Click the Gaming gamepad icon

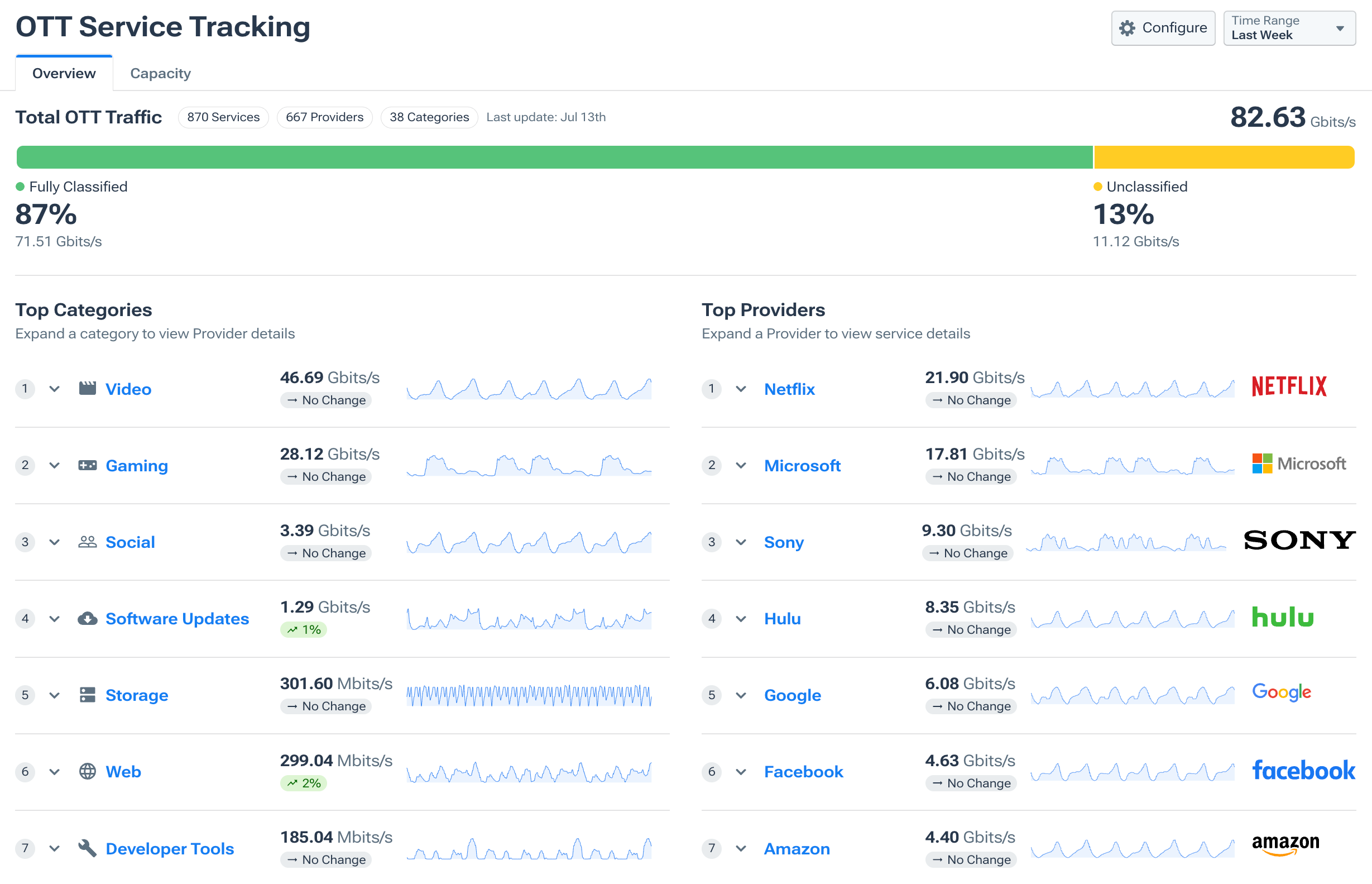pos(87,465)
